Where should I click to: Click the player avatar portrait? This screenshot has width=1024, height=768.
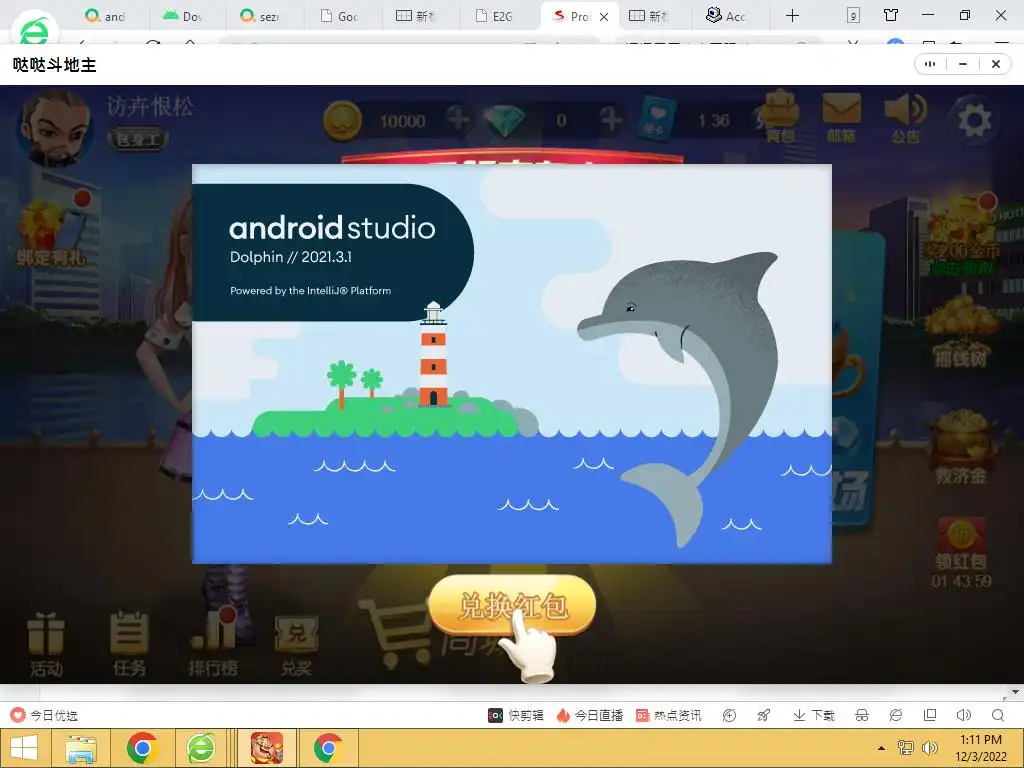pos(54,128)
